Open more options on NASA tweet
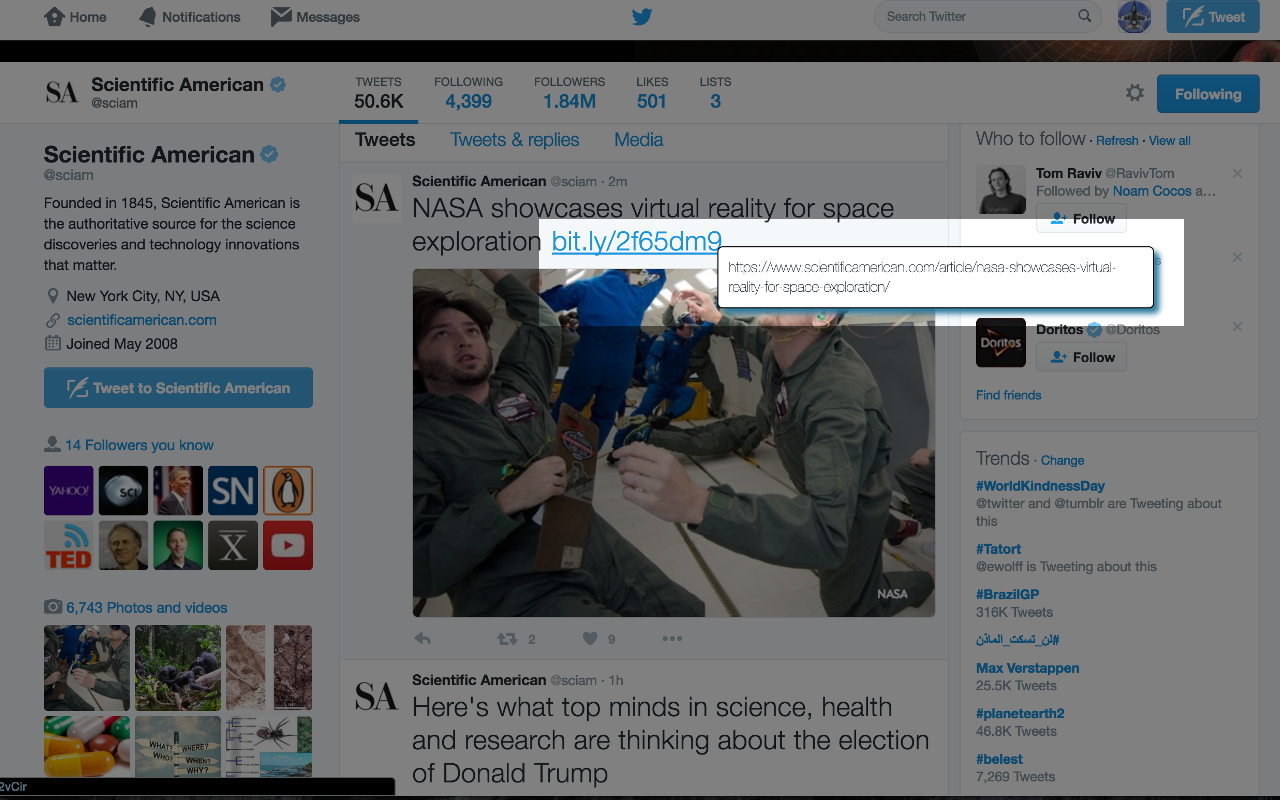 click(672, 638)
